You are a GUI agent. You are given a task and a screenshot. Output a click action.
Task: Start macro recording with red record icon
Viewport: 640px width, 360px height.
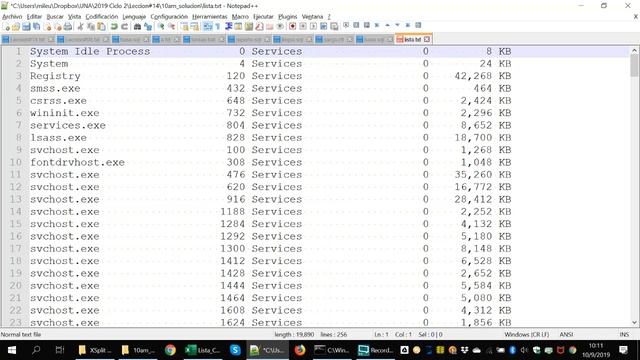tap(292, 27)
